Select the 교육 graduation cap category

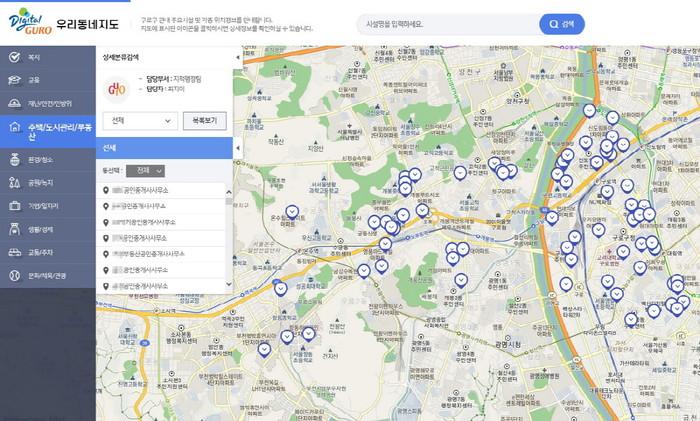tap(47, 80)
